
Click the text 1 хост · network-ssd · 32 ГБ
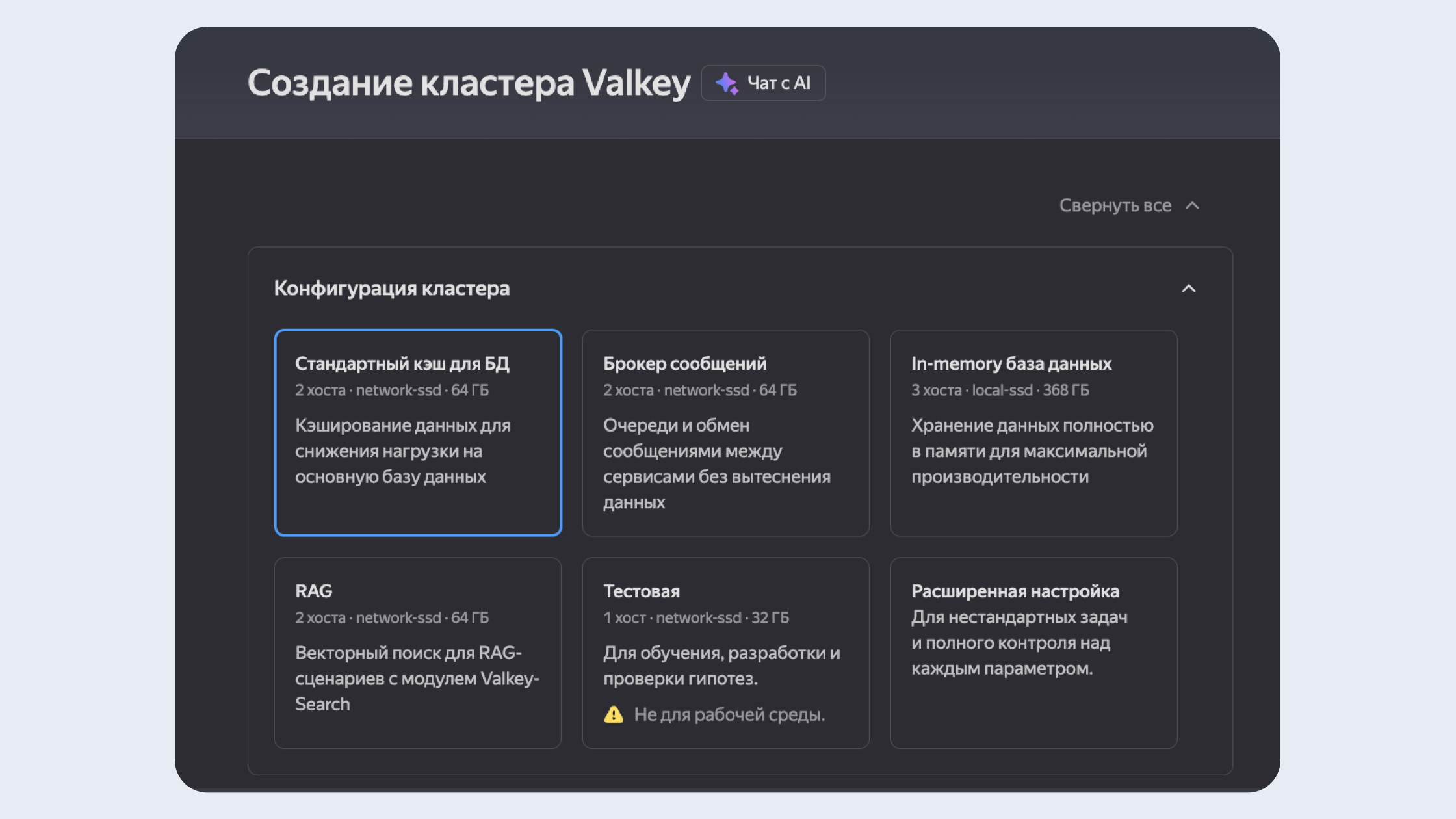[x=696, y=617]
